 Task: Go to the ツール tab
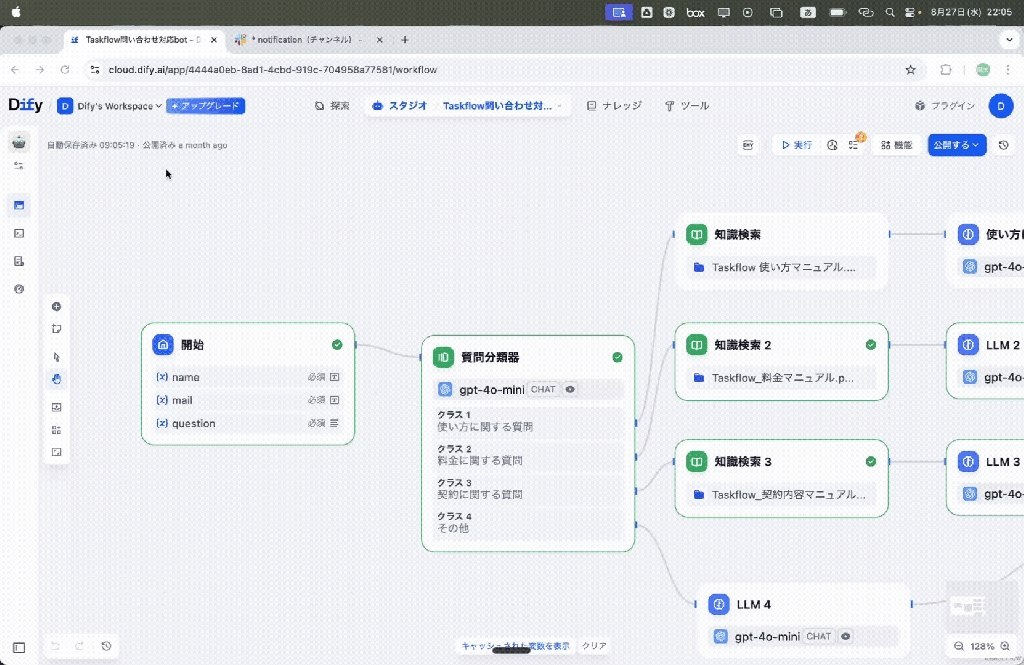tap(687, 106)
